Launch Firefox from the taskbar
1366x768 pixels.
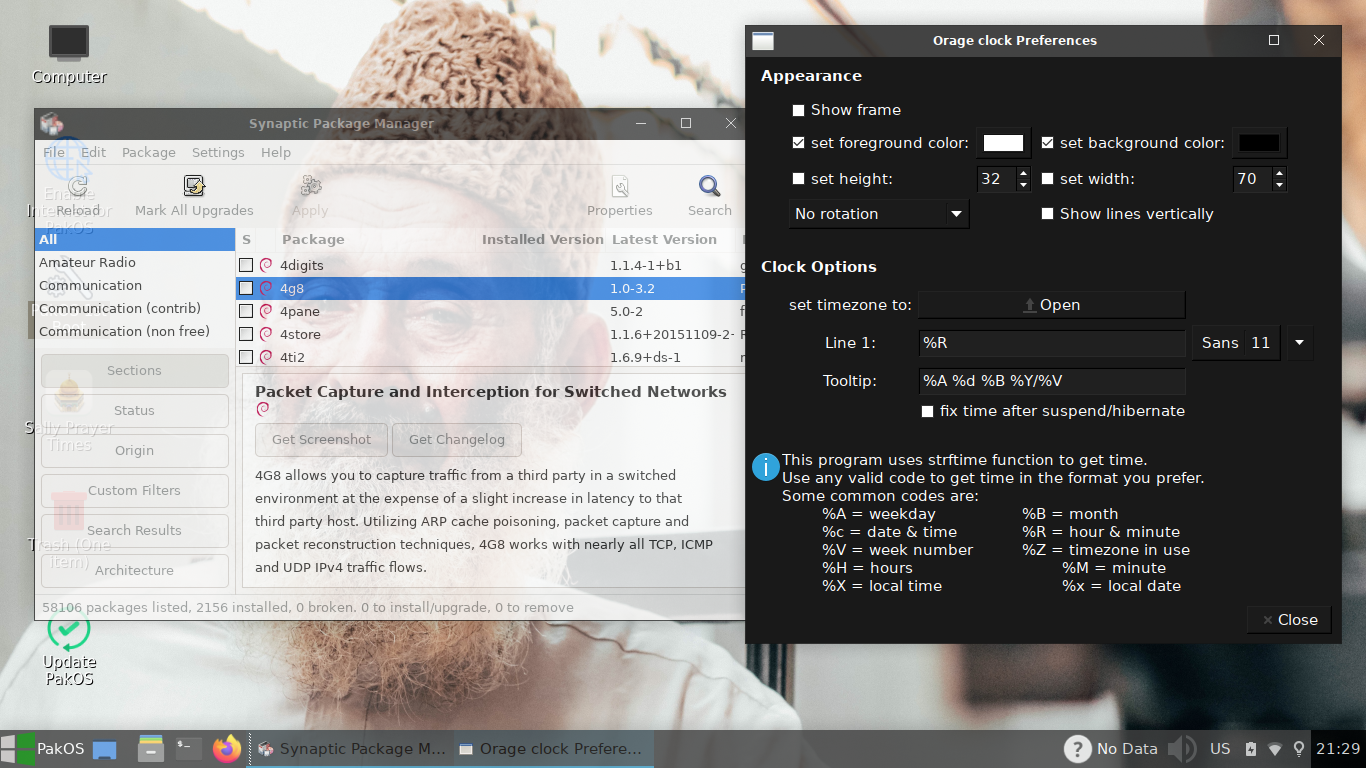click(227, 749)
